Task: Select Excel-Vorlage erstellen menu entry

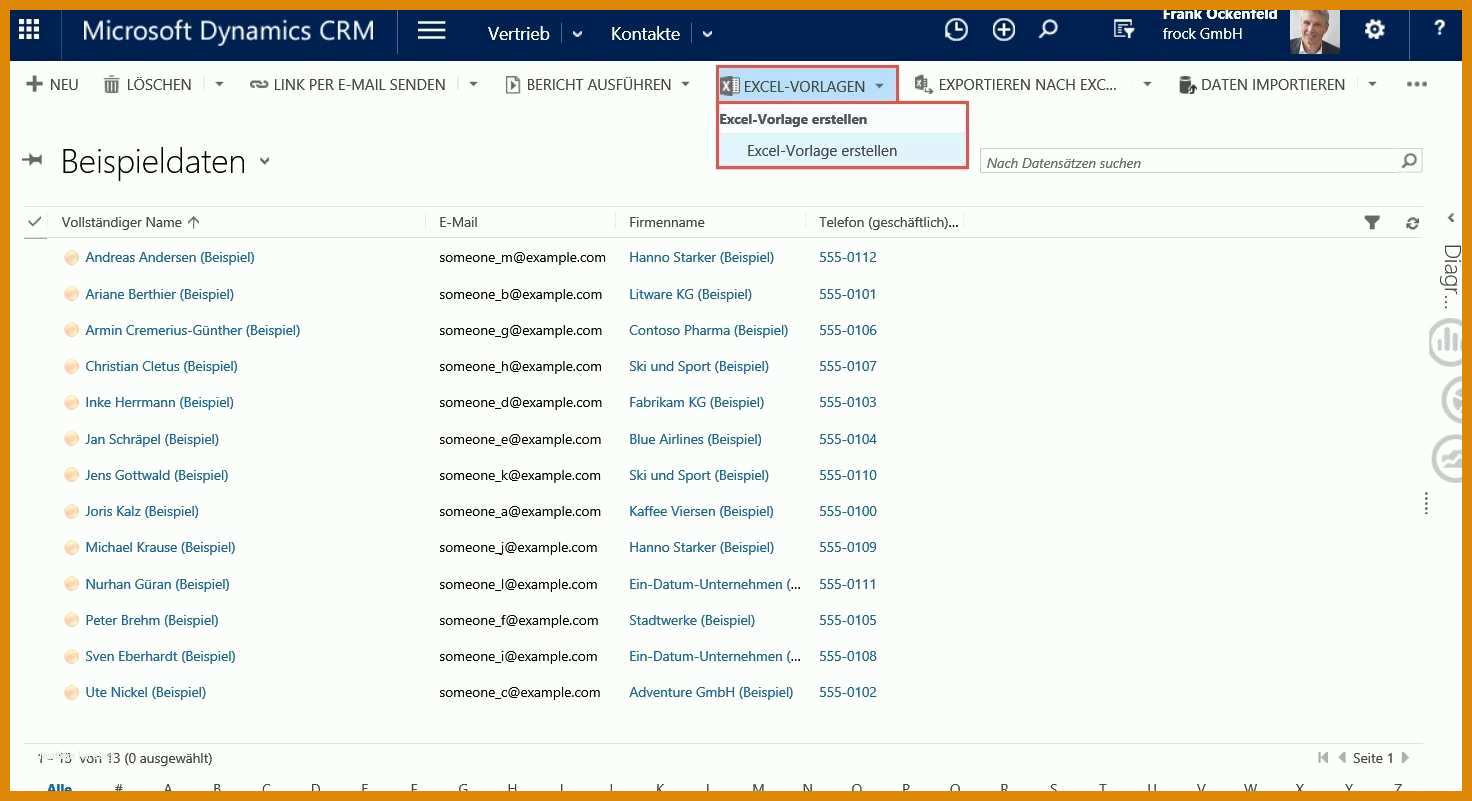Action: (x=842, y=151)
